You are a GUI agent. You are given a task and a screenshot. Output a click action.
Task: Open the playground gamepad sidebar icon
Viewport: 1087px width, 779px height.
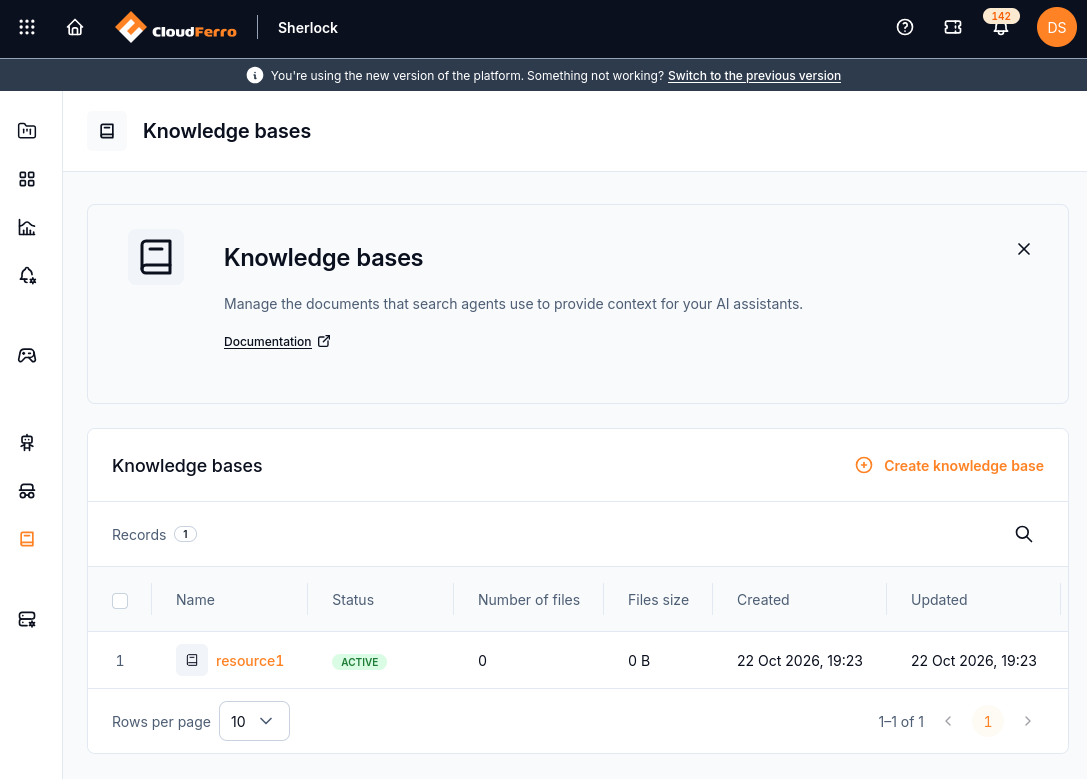(x=27, y=356)
